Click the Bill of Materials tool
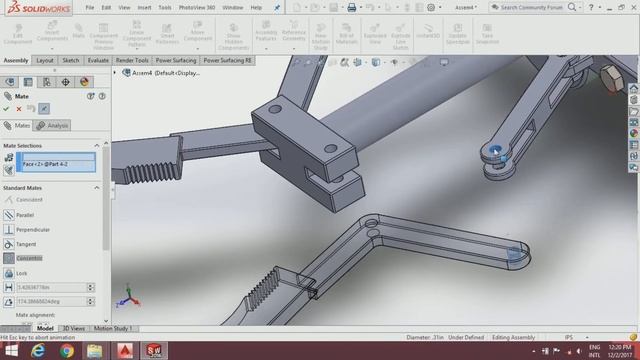 [347, 34]
